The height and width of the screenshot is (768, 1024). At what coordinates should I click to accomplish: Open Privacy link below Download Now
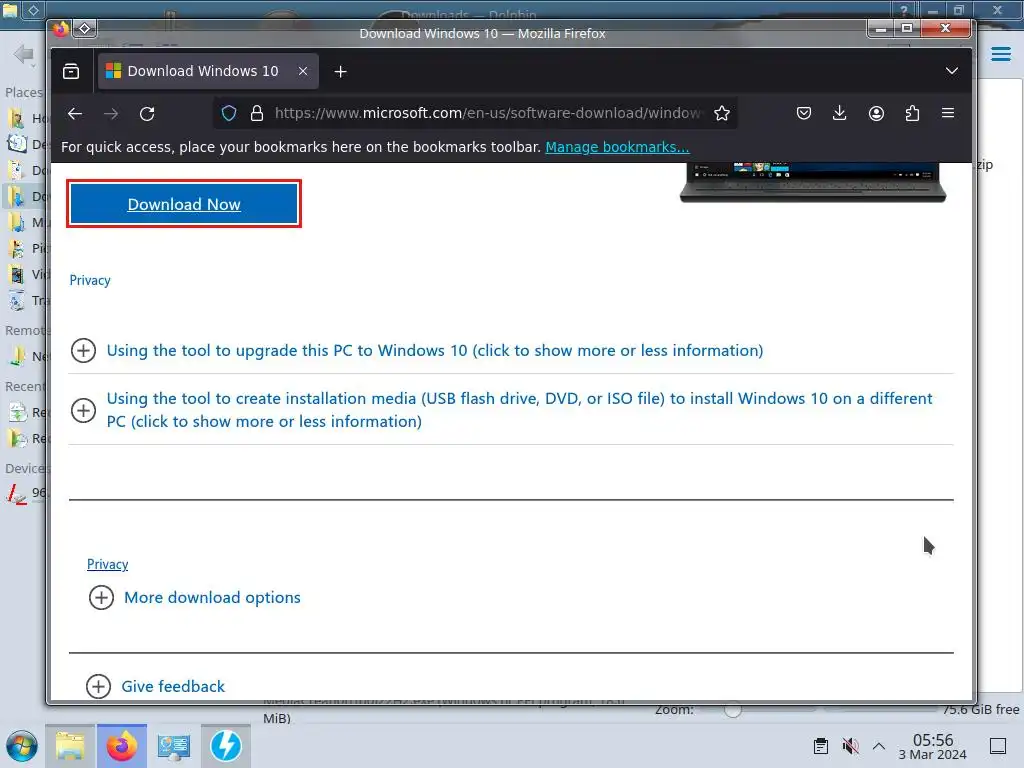[x=90, y=280]
